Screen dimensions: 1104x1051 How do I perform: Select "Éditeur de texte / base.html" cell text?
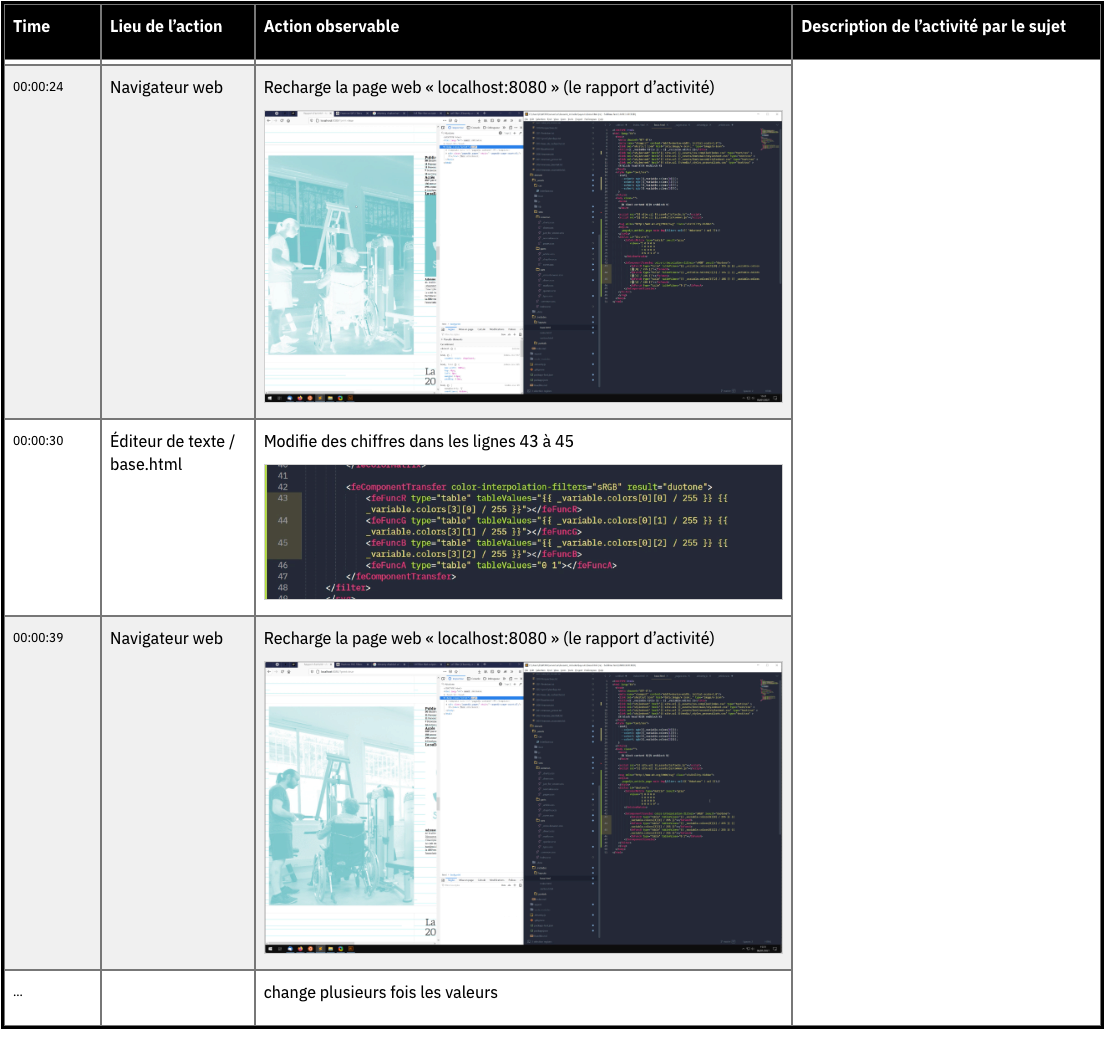click(x=172, y=452)
